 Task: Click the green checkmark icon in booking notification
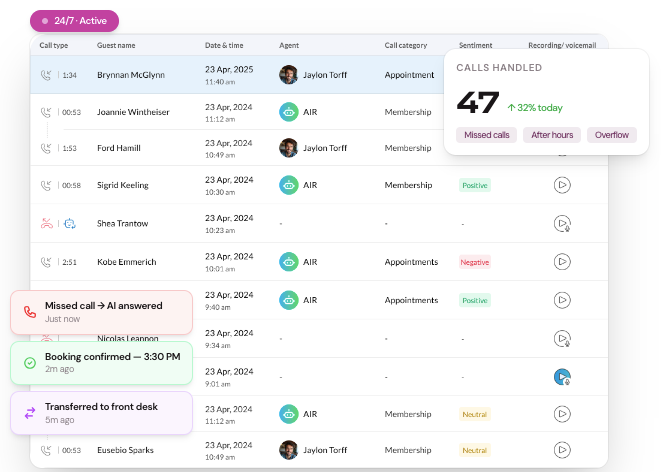[30, 363]
